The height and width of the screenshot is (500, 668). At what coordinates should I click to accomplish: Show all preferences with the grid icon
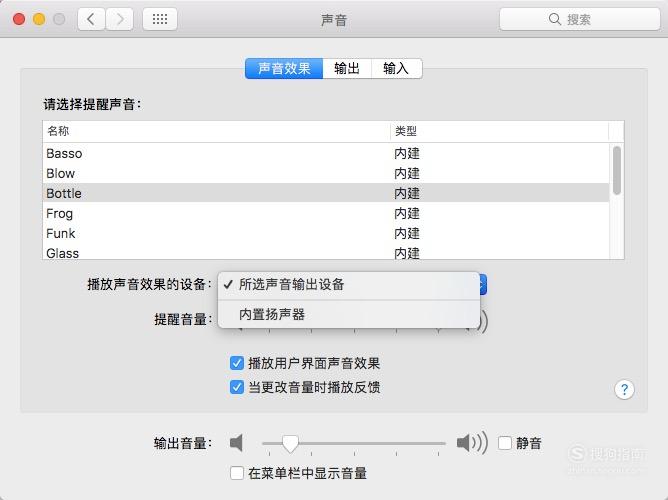[x=160, y=19]
